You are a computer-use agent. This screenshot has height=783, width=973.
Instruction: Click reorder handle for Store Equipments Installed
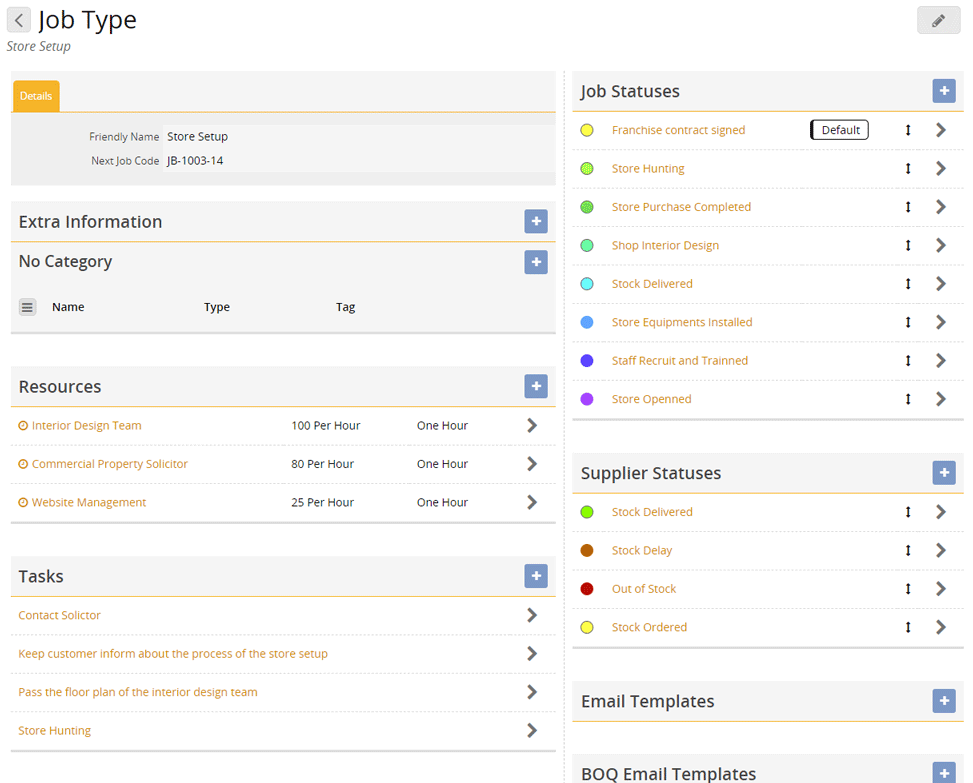tap(908, 323)
